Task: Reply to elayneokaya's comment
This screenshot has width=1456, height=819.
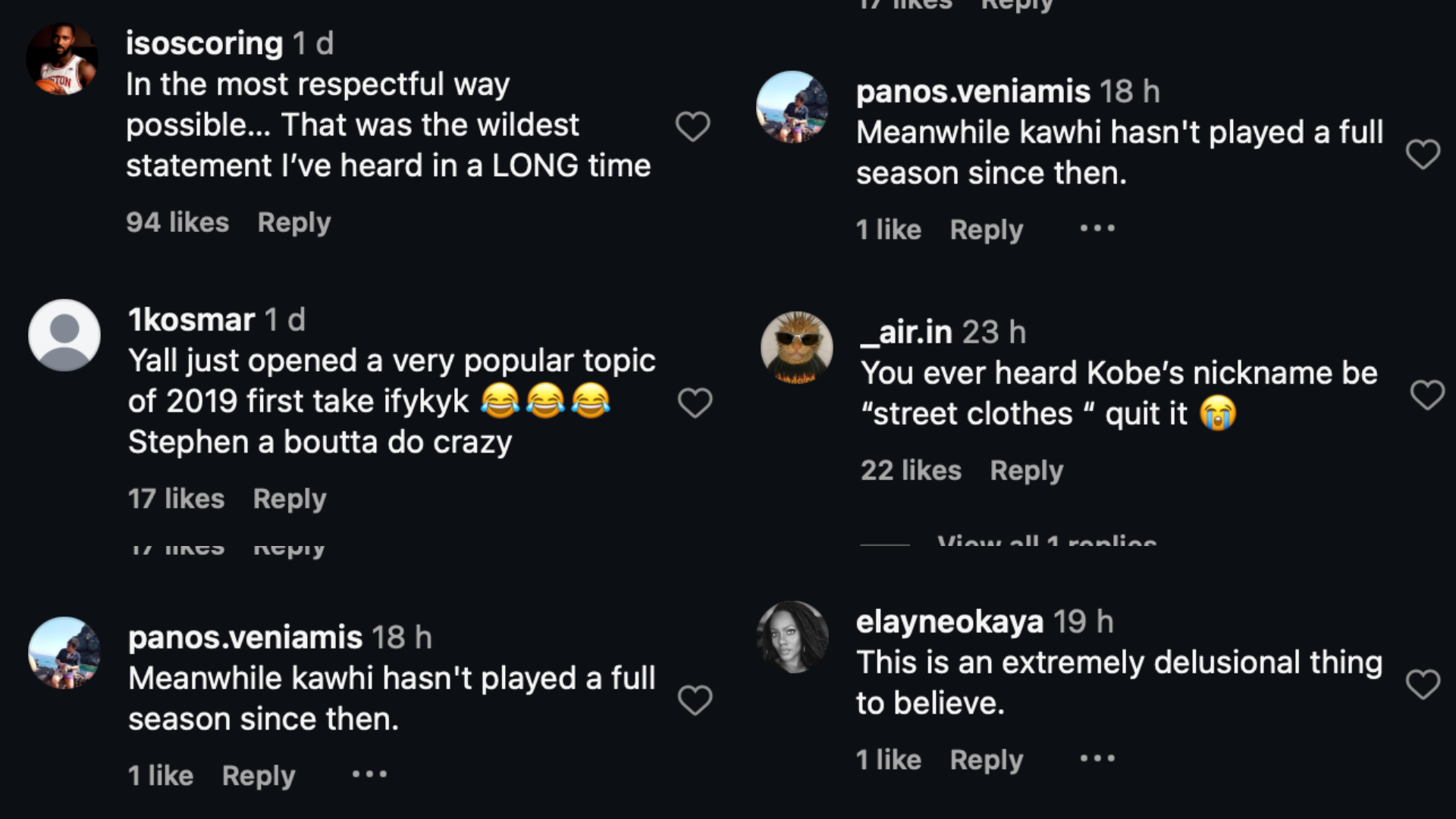Action: pyautogui.click(x=987, y=760)
